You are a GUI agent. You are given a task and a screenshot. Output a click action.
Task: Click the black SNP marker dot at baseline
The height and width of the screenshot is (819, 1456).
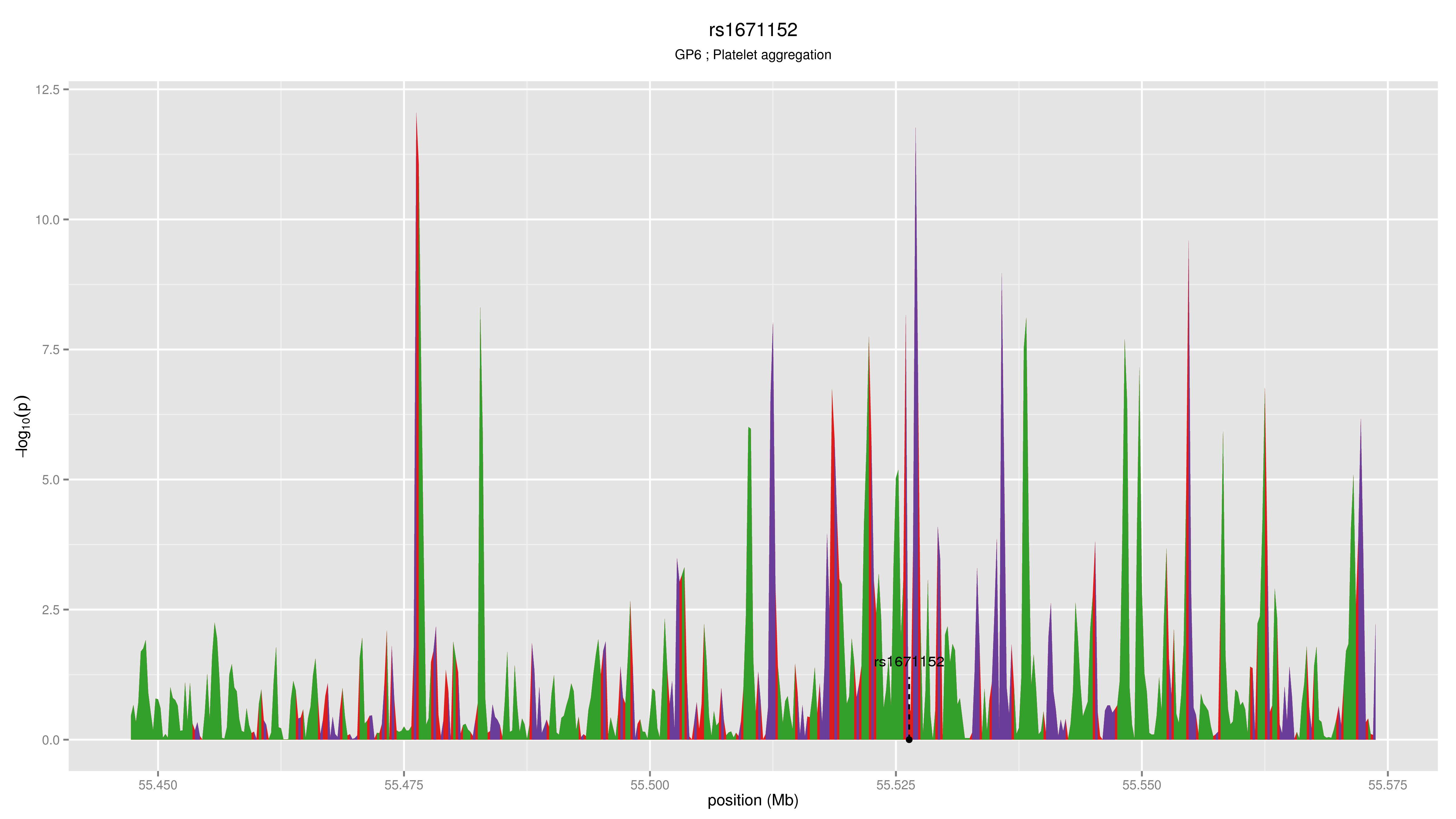[x=909, y=739]
